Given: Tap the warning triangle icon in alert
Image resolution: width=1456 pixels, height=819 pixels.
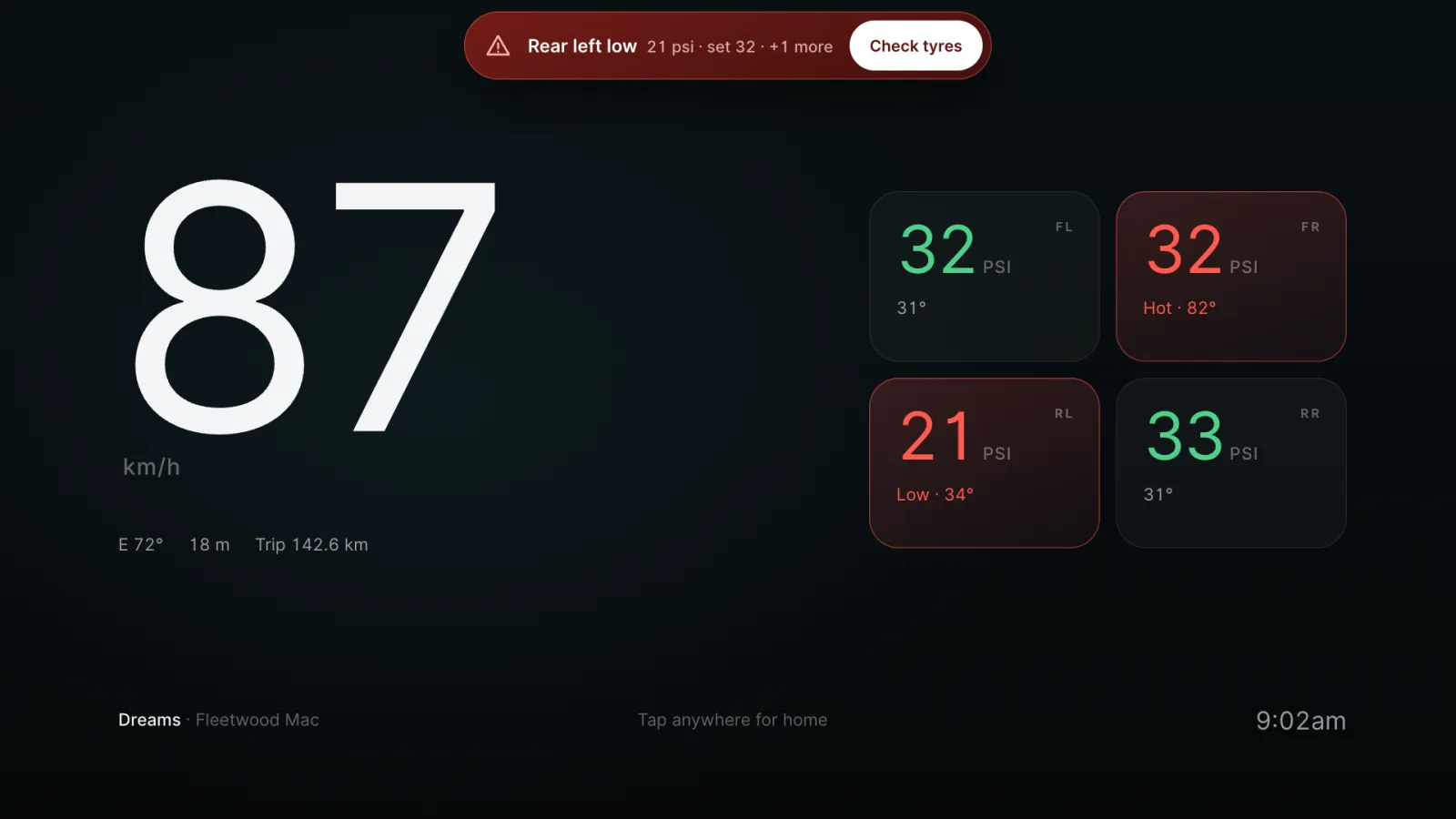Looking at the screenshot, I should (498, 45).
